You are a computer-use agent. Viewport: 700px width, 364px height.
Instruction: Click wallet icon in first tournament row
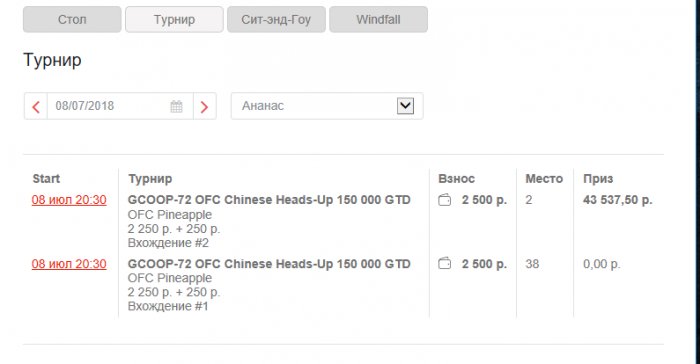coord(445,200)
